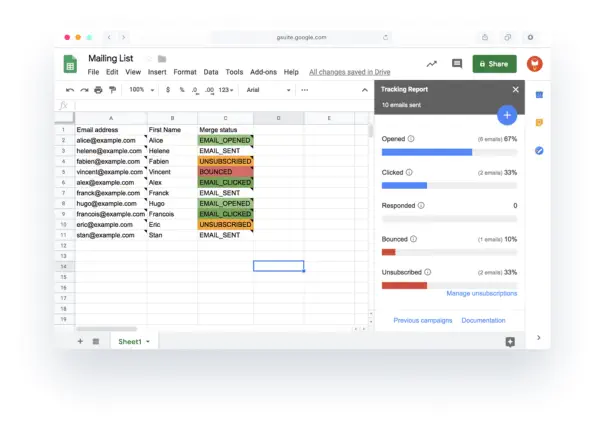The width and height of the screenshot is (605, 431).
Task: Open the Manage unsubscriptions link
Action: [481, 293]
